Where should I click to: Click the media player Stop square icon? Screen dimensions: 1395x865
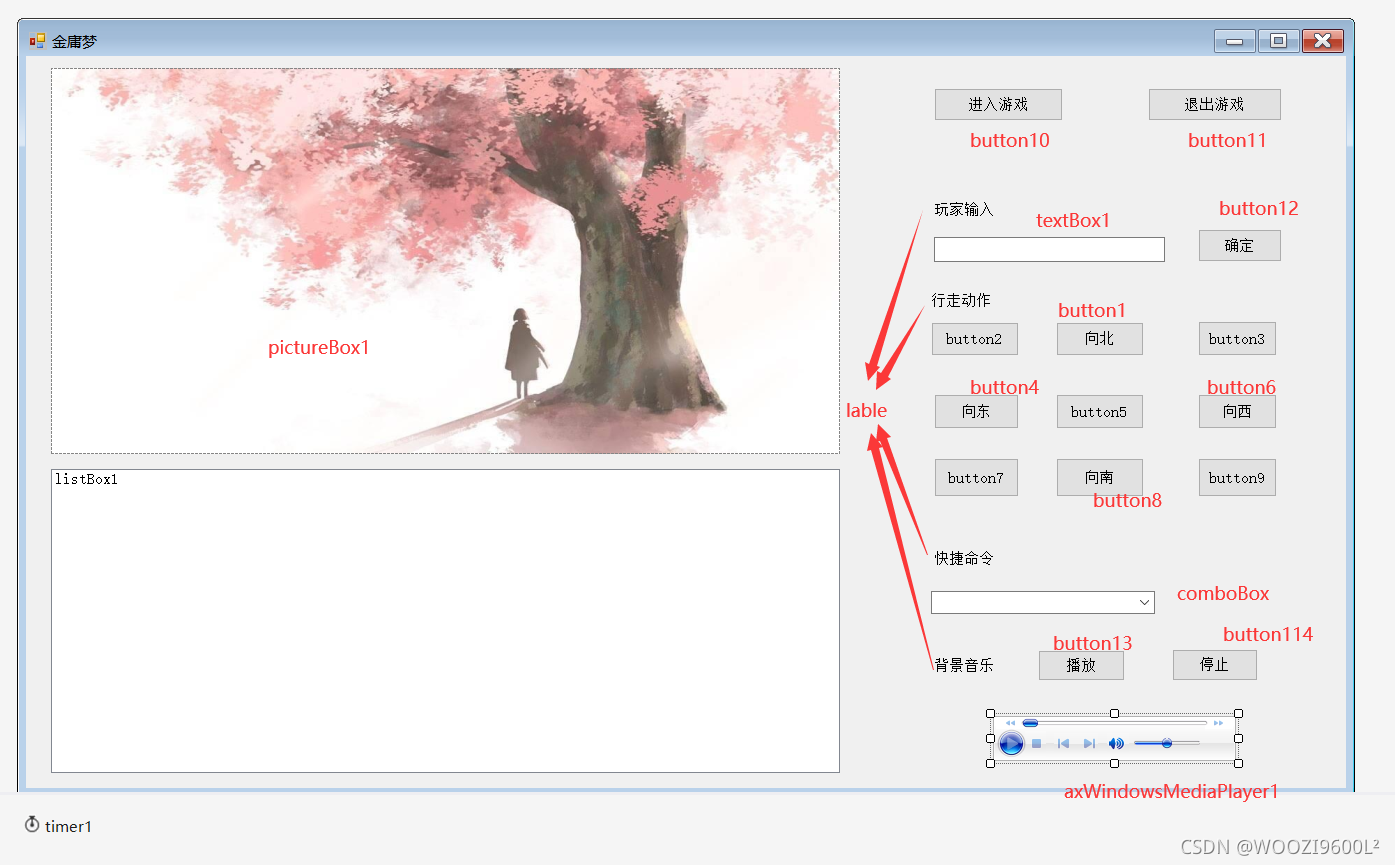click(x=1037, y=743)
